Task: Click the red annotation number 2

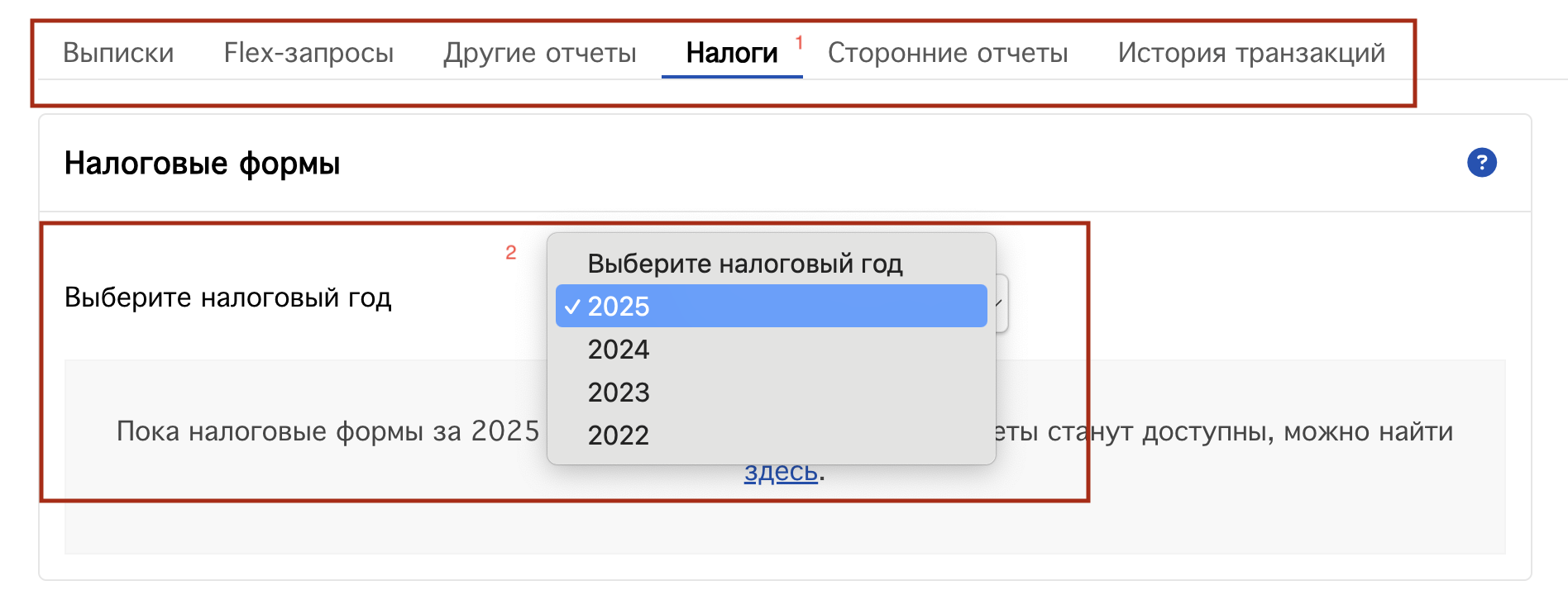Action: pos(511,253)
